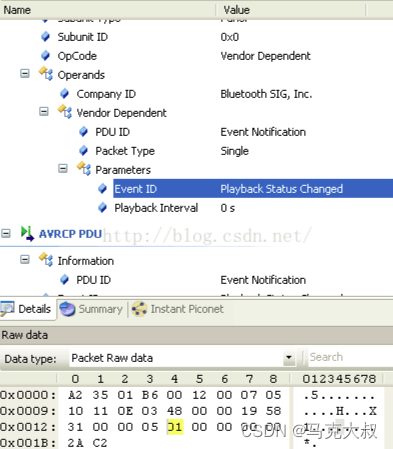This screenshot has width=393, height=449.
Task: Click the Company ID diamond icon
Action: 64,94
